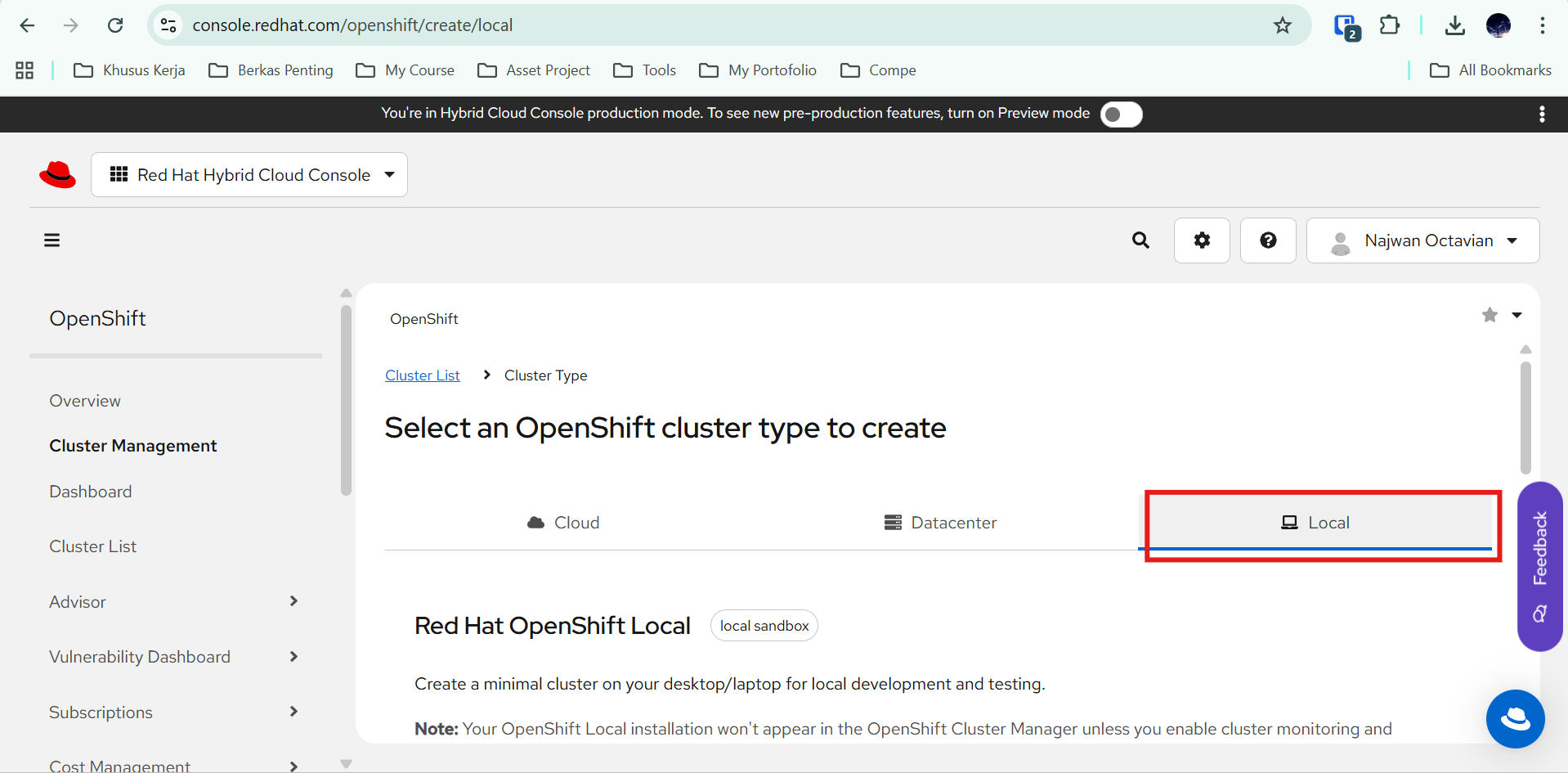The image size is (1568, 773).
Task: Click the Red Hat logo icon
Action: [57, 174]
